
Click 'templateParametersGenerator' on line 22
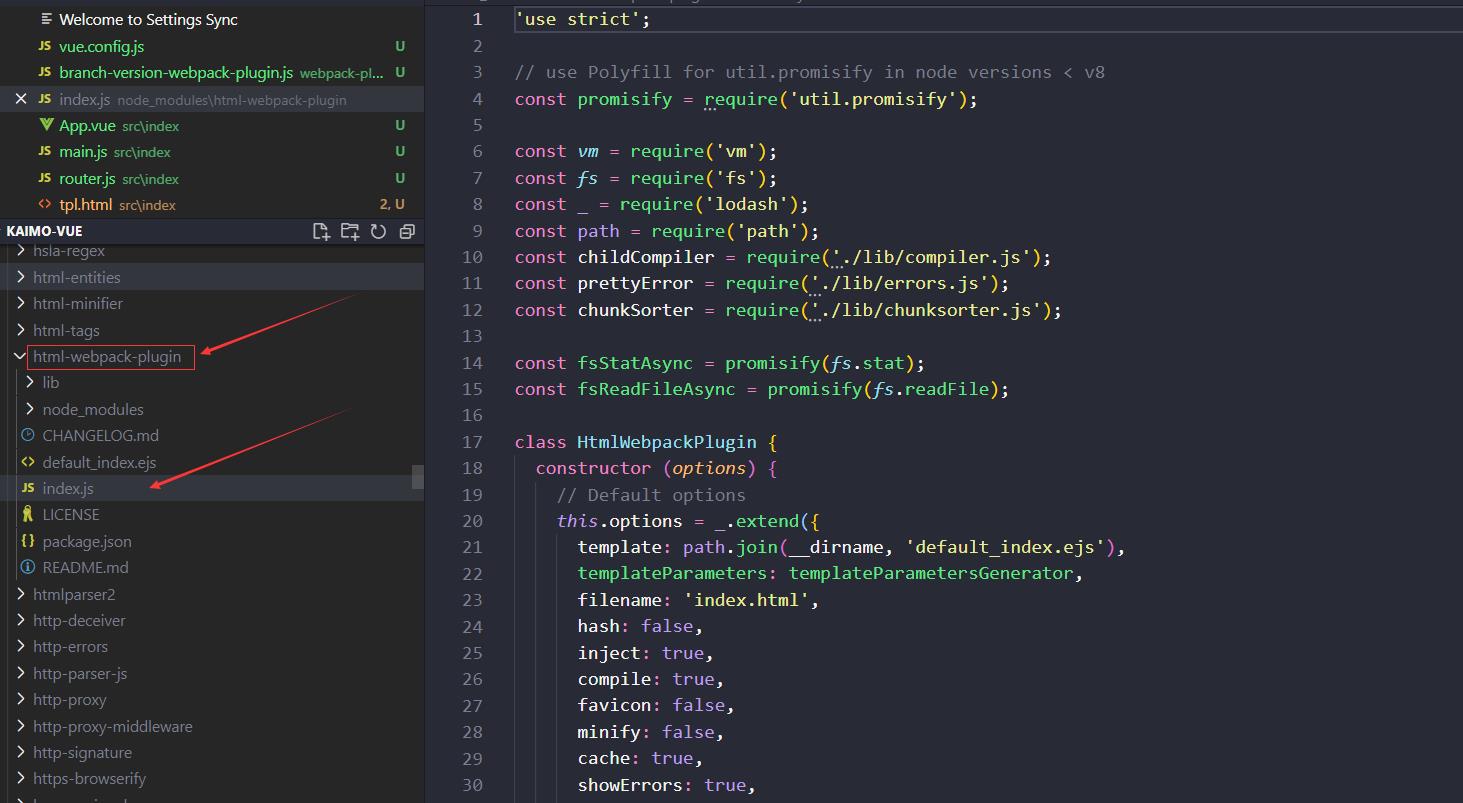[x=931, y=573]
